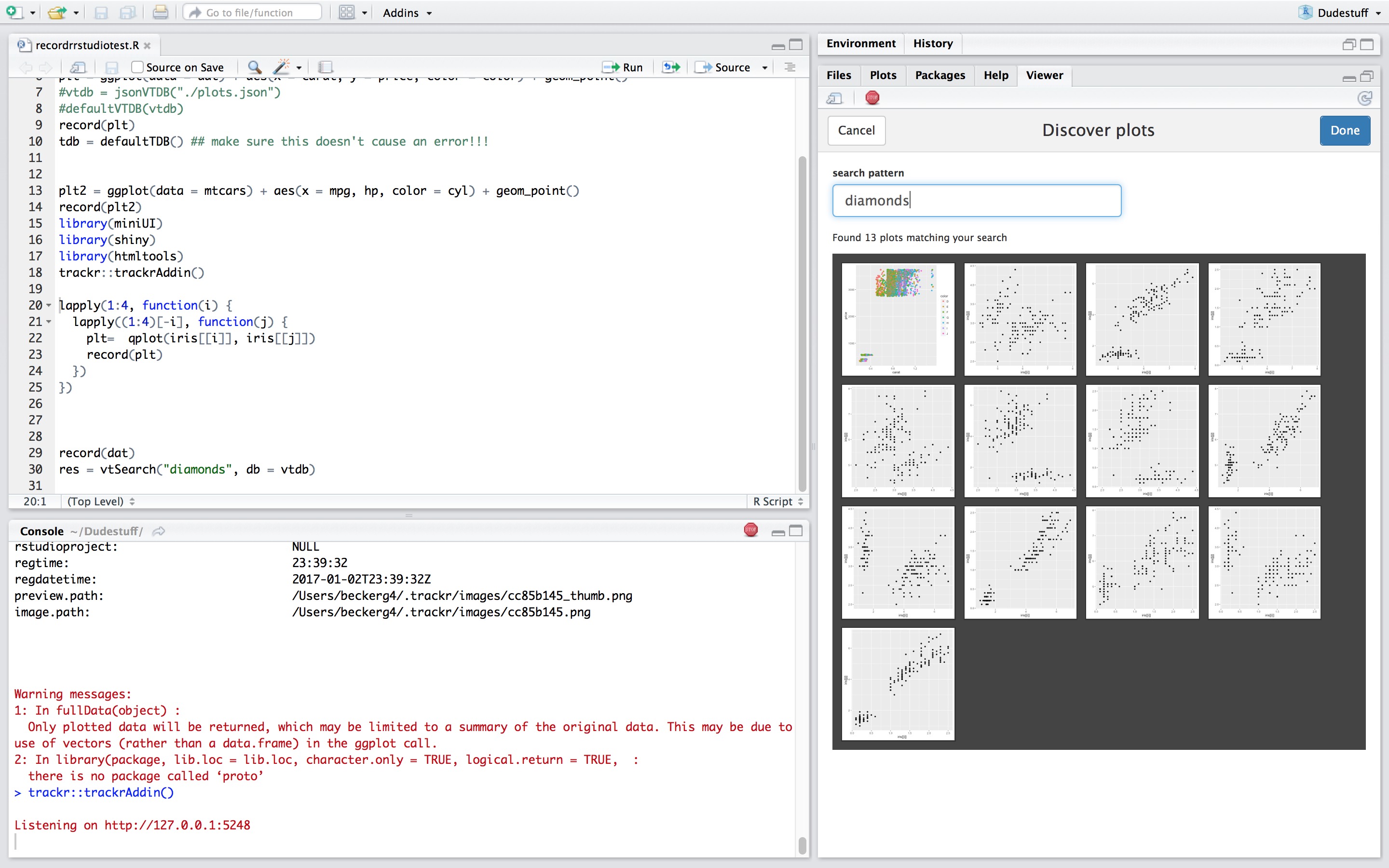
Task: Collapse code fold at line 21
Action: pos(49,322)
